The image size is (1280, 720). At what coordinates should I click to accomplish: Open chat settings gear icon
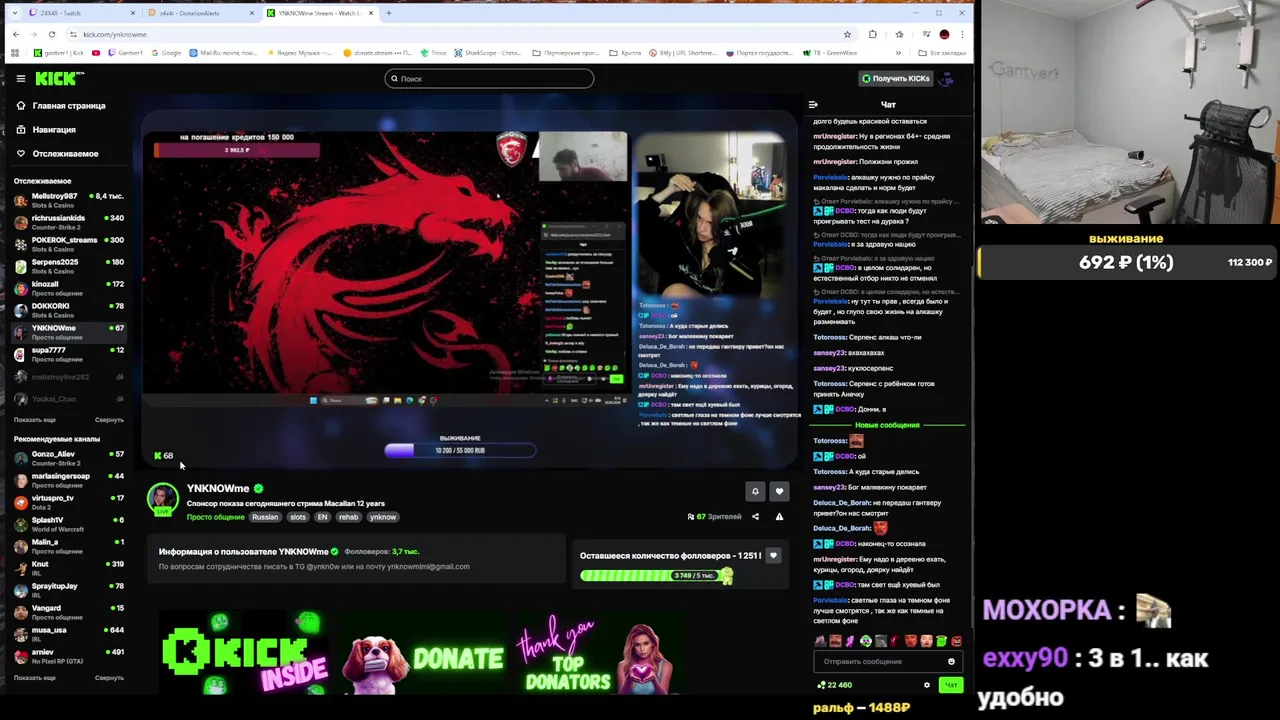point(927,685)
